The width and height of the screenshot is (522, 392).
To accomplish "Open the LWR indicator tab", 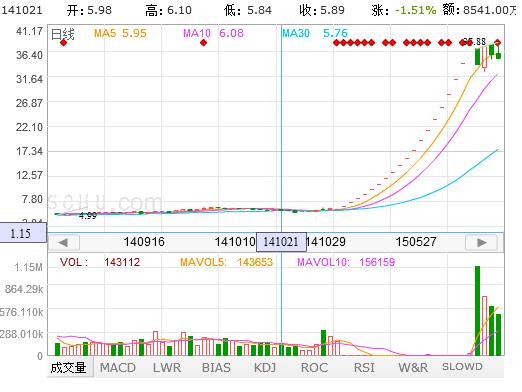I will click(167, 368).
